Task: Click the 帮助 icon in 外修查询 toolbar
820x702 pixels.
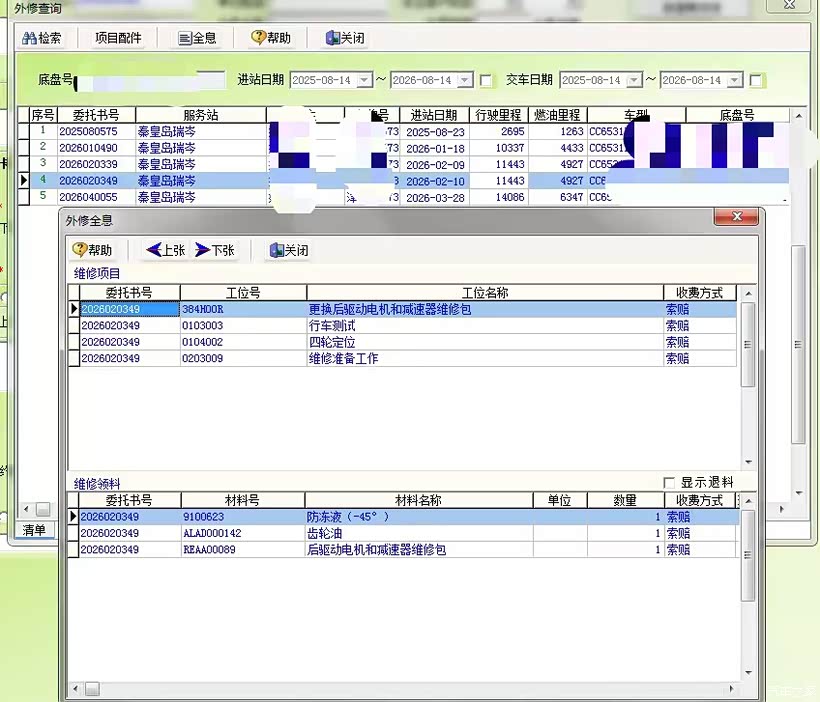Action: point(258,37)
